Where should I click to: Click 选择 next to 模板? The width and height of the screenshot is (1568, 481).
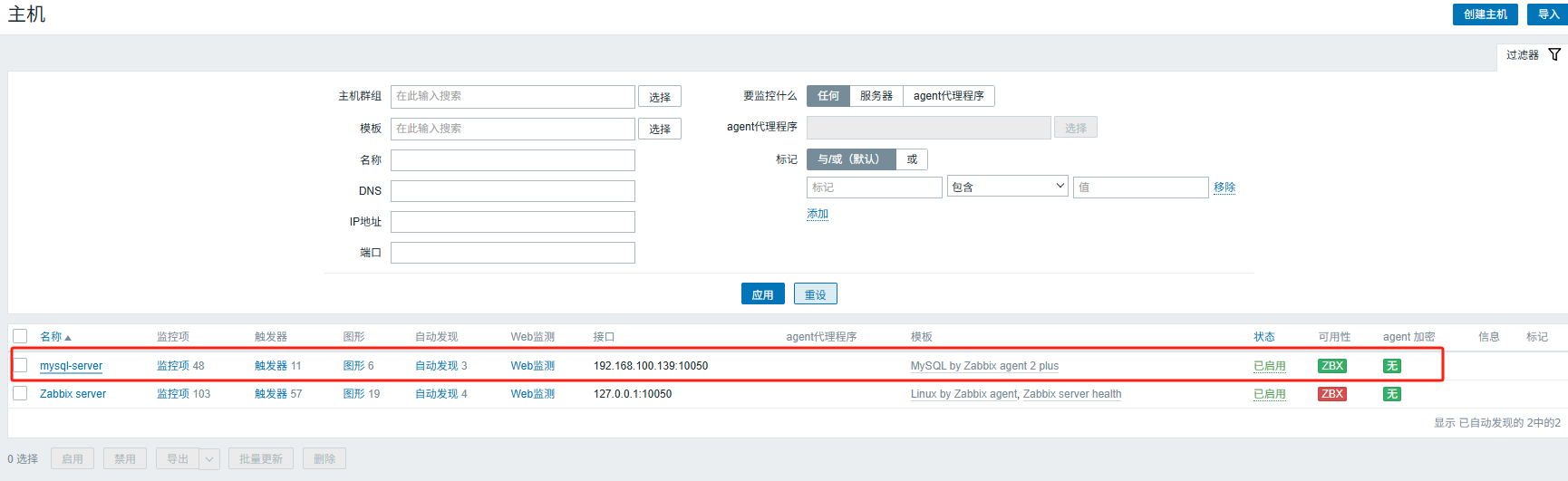(x=660, y=129)
